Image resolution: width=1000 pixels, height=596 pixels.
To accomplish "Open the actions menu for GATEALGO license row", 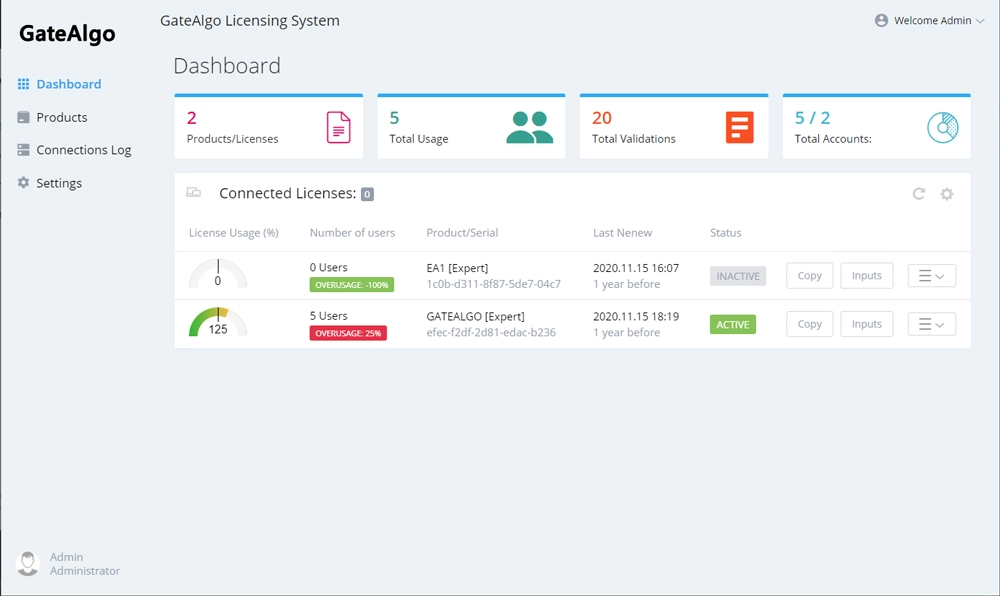I will point(932,324).
